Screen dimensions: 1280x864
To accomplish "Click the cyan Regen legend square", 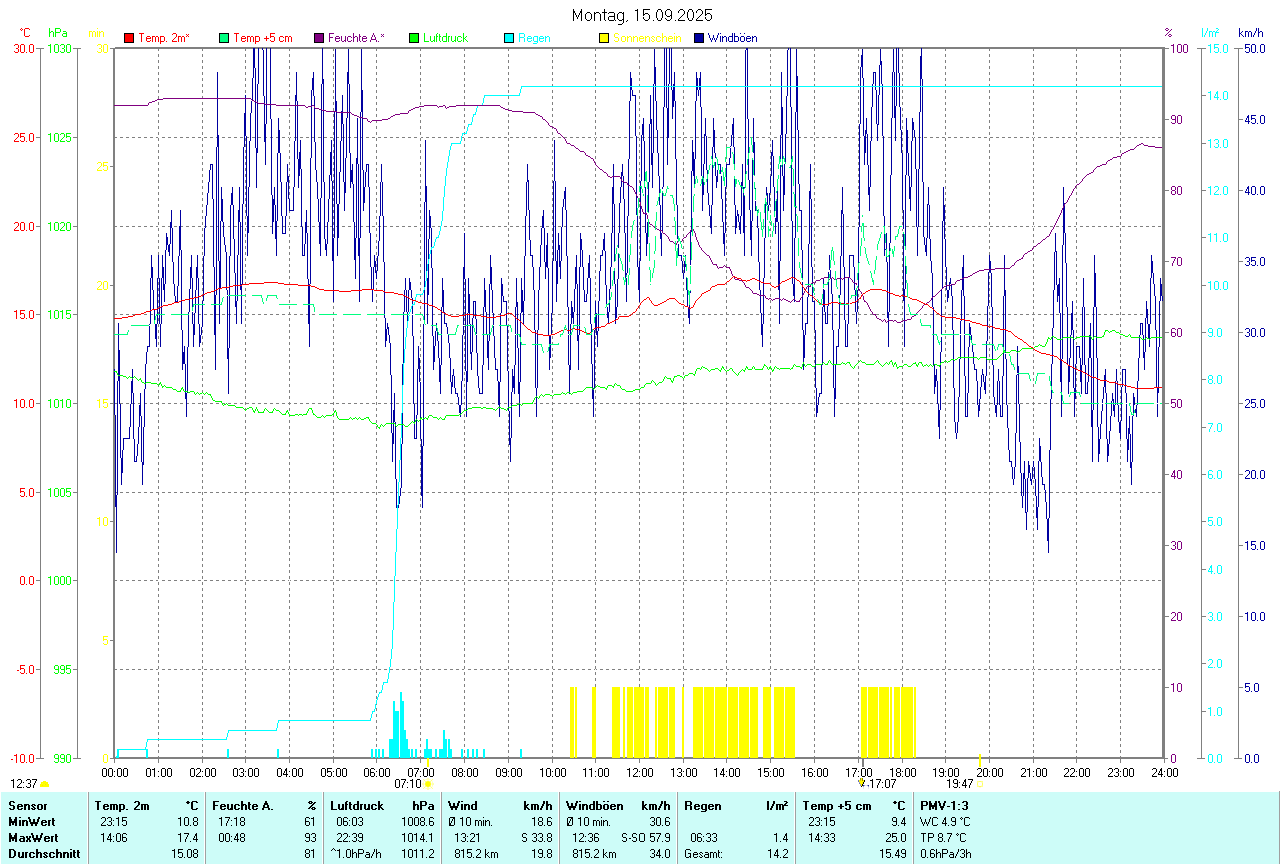I will (509, 38).
